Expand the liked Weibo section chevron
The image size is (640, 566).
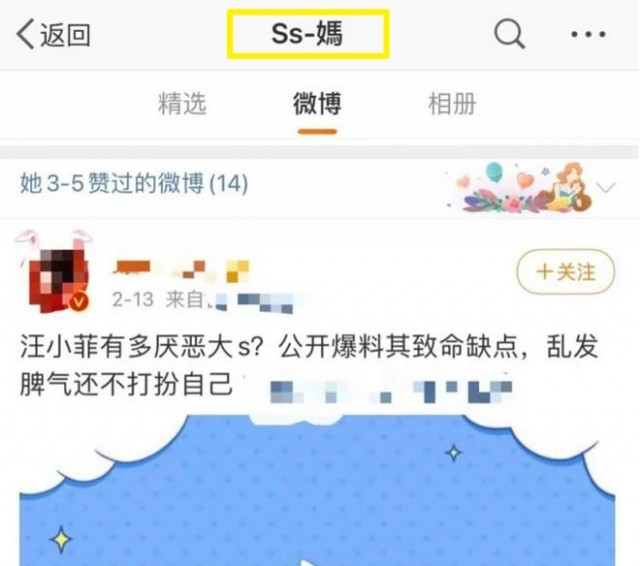[x=606, y=188]
